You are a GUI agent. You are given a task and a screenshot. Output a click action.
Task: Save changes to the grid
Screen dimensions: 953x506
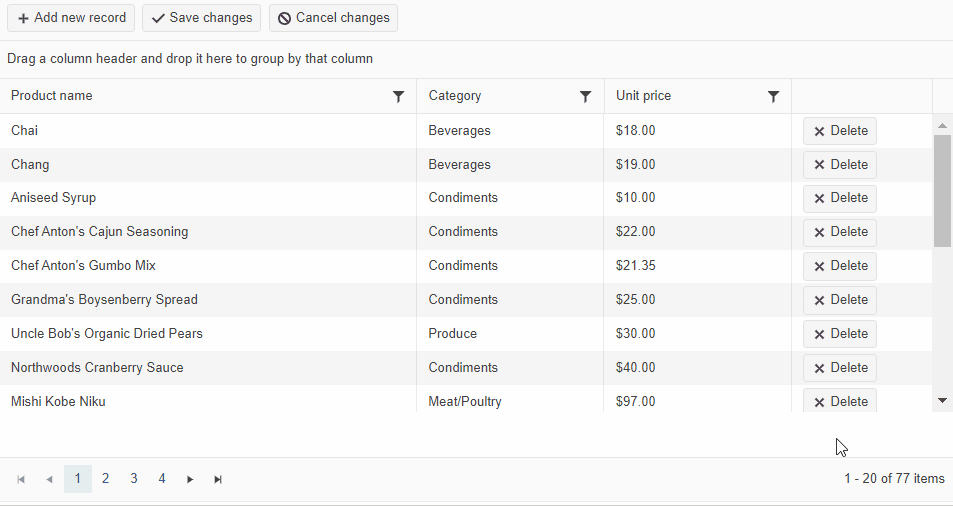click(202, 18)
